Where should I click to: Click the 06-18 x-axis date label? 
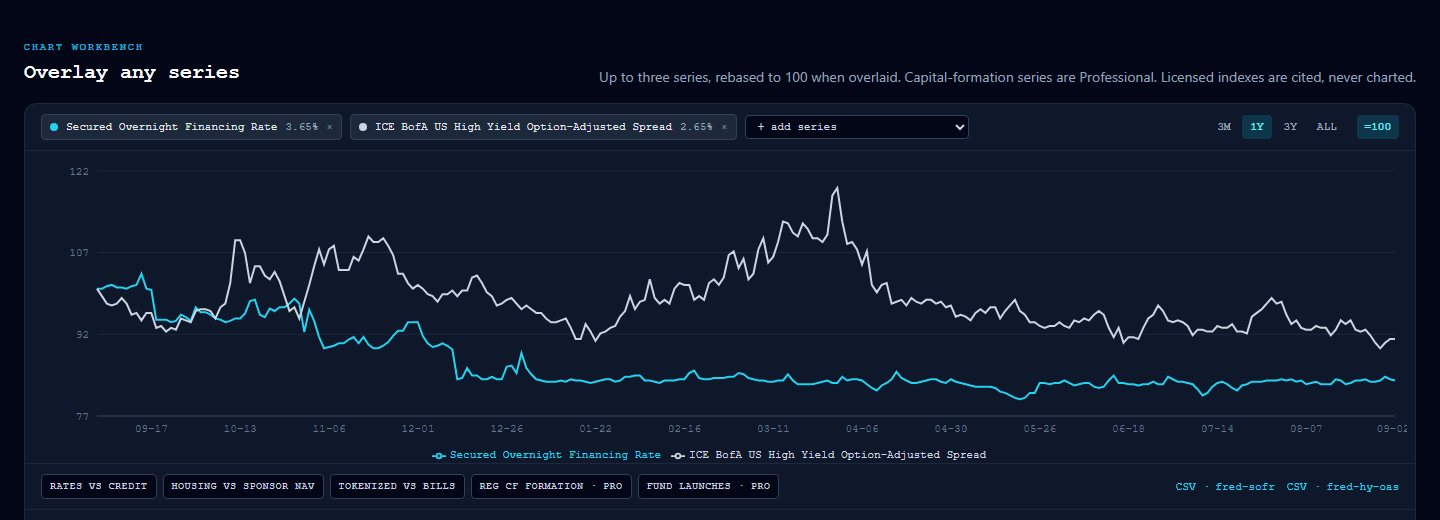[x=1129, y=428]
